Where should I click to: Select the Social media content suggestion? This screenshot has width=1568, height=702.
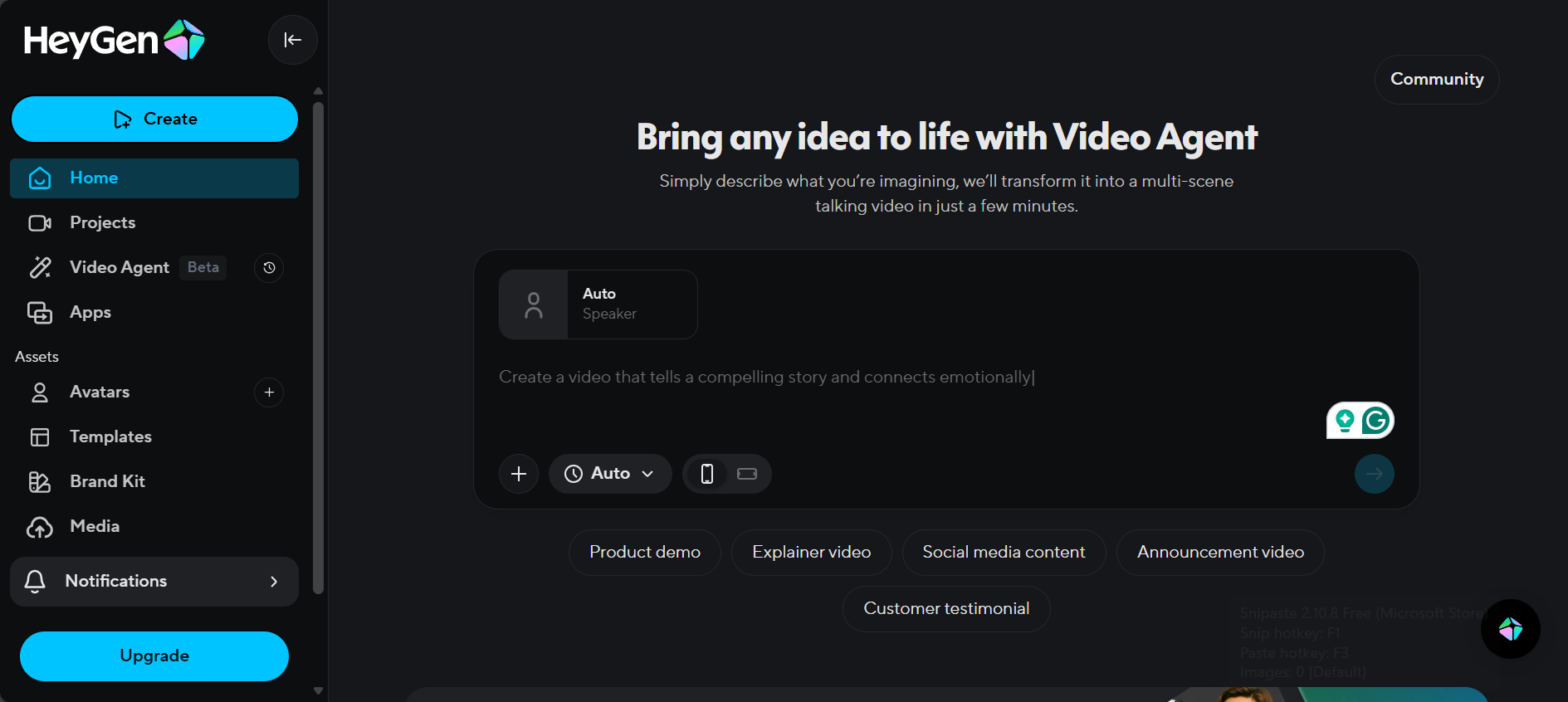(x=1004, y=553)
